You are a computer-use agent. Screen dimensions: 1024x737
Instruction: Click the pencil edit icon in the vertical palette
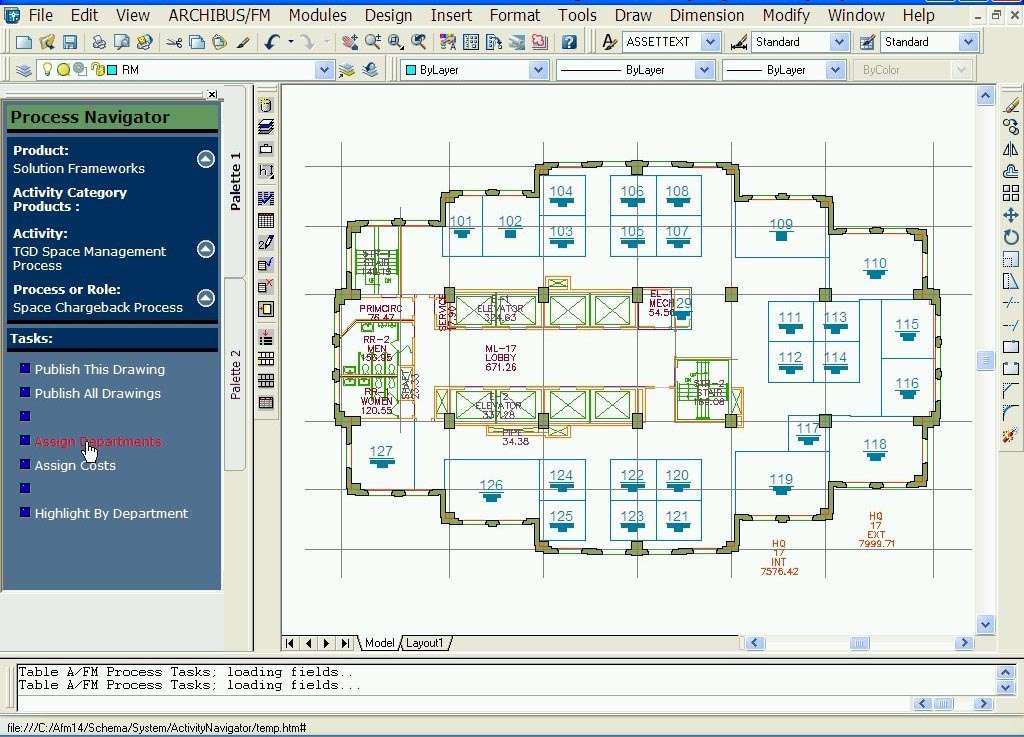tap(266, 243)
